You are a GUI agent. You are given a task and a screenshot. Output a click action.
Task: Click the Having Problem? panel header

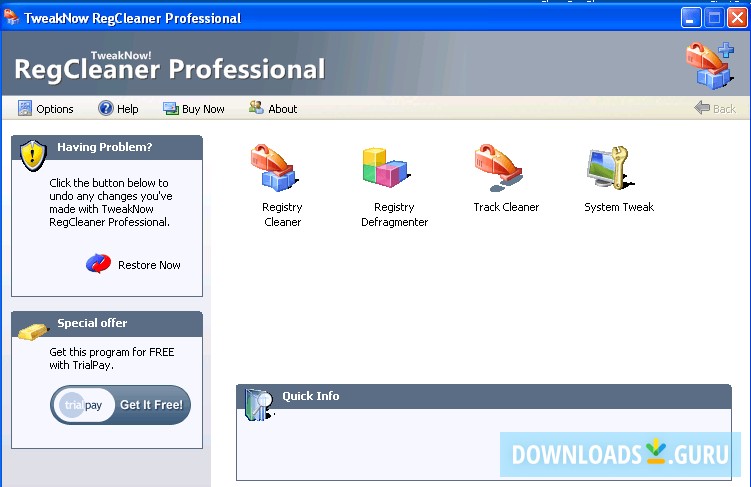click(107, 147)
